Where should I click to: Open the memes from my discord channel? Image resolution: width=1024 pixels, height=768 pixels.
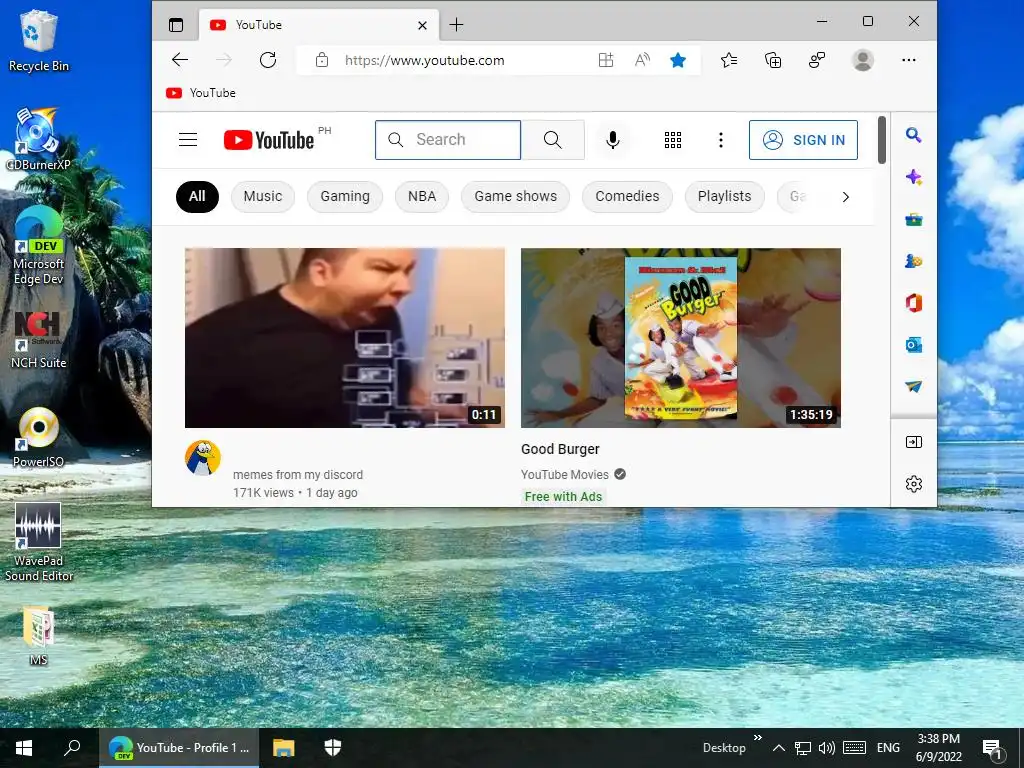(298, 475)
